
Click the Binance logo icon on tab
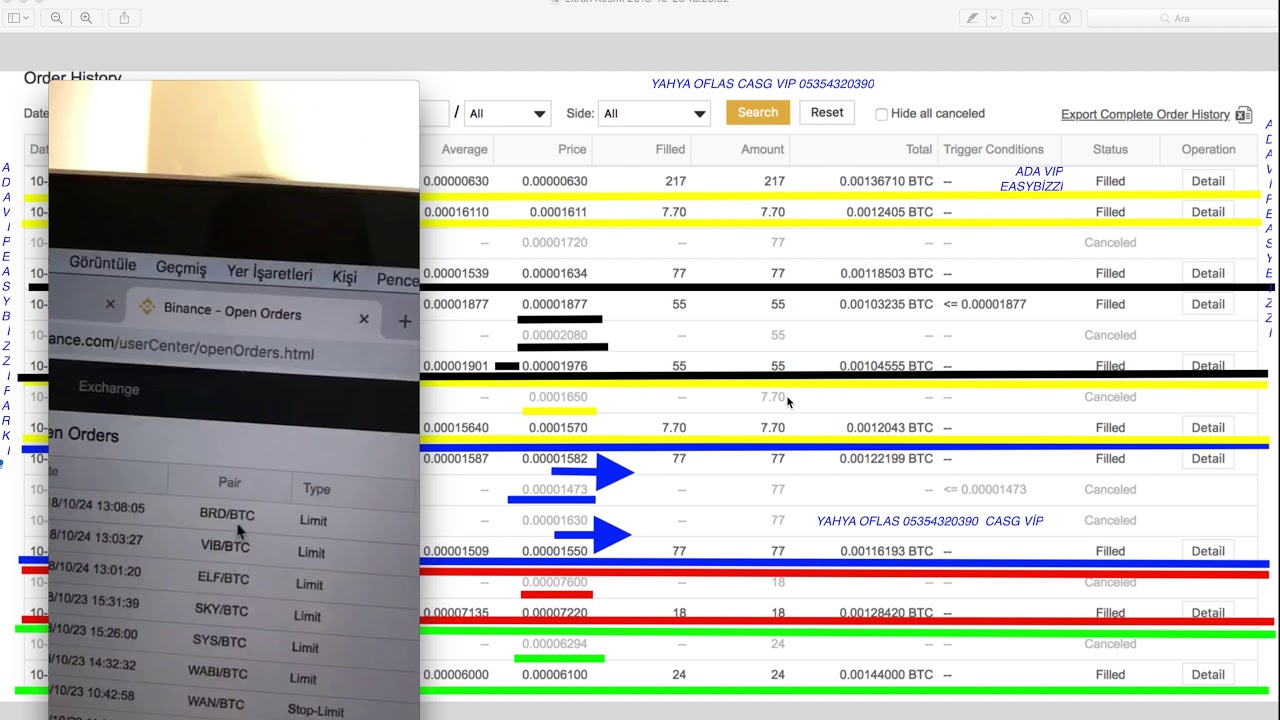coord(147,307)
